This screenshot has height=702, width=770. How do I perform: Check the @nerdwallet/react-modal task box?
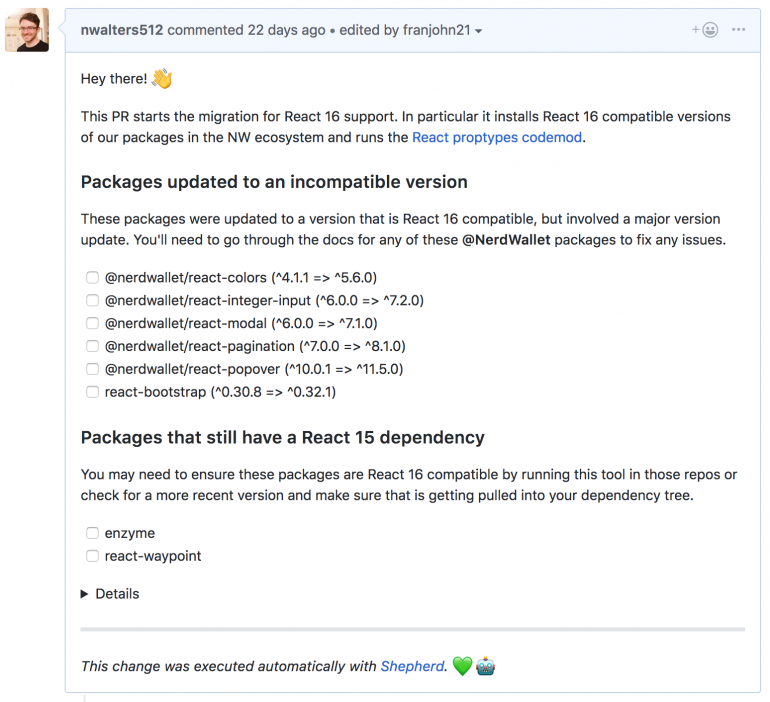point(92,324)
